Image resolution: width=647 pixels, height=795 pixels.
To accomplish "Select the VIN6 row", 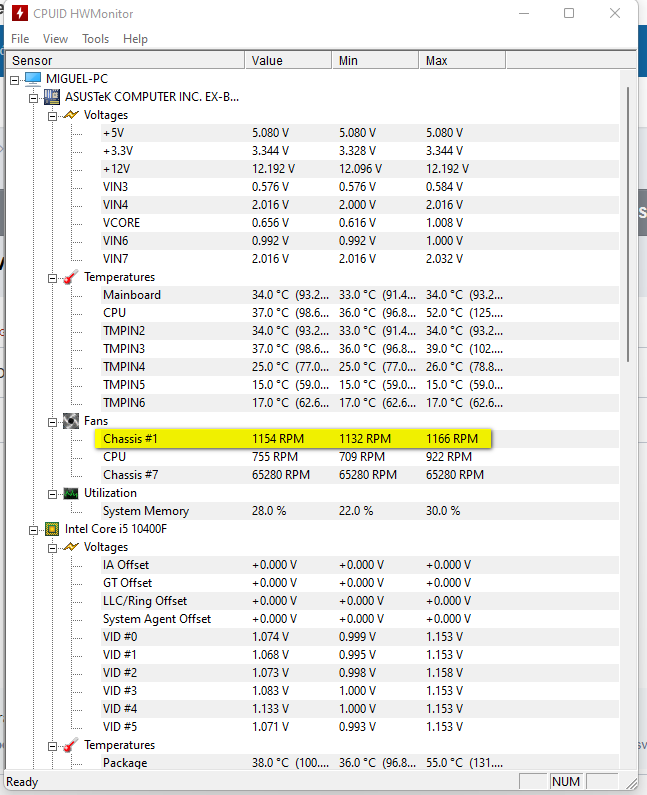I will point(360,241).
